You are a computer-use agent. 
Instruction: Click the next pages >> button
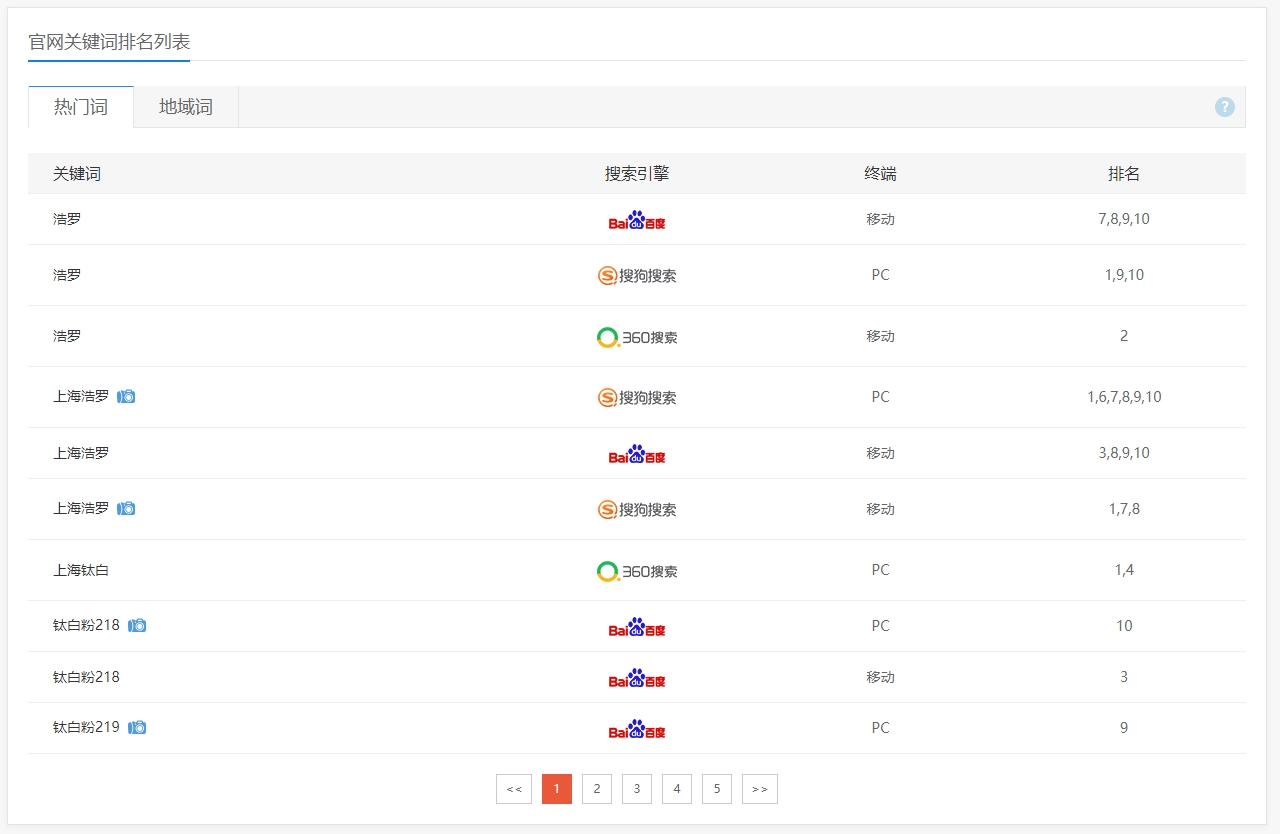[760, 789]
